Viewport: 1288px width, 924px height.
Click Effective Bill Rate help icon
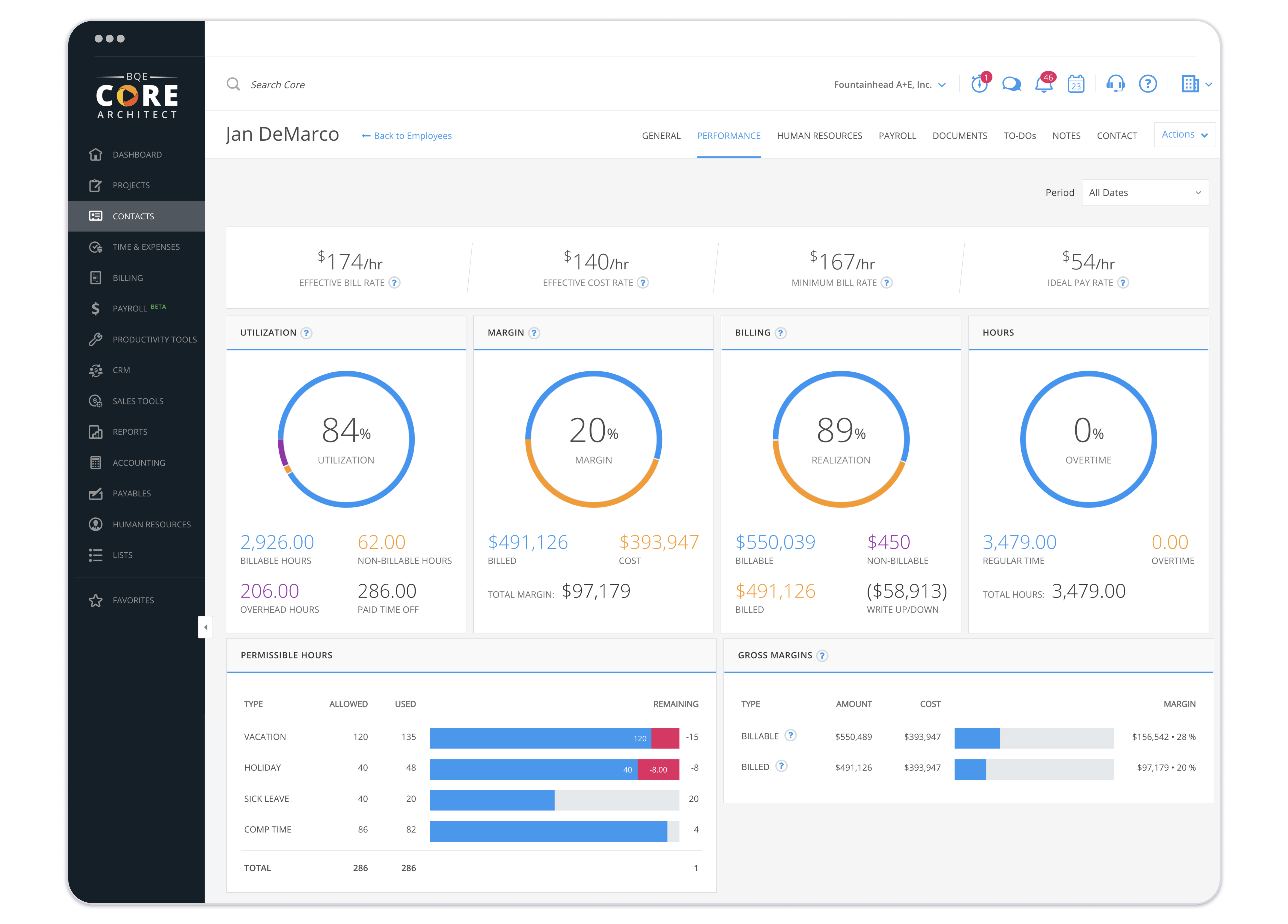395,283
